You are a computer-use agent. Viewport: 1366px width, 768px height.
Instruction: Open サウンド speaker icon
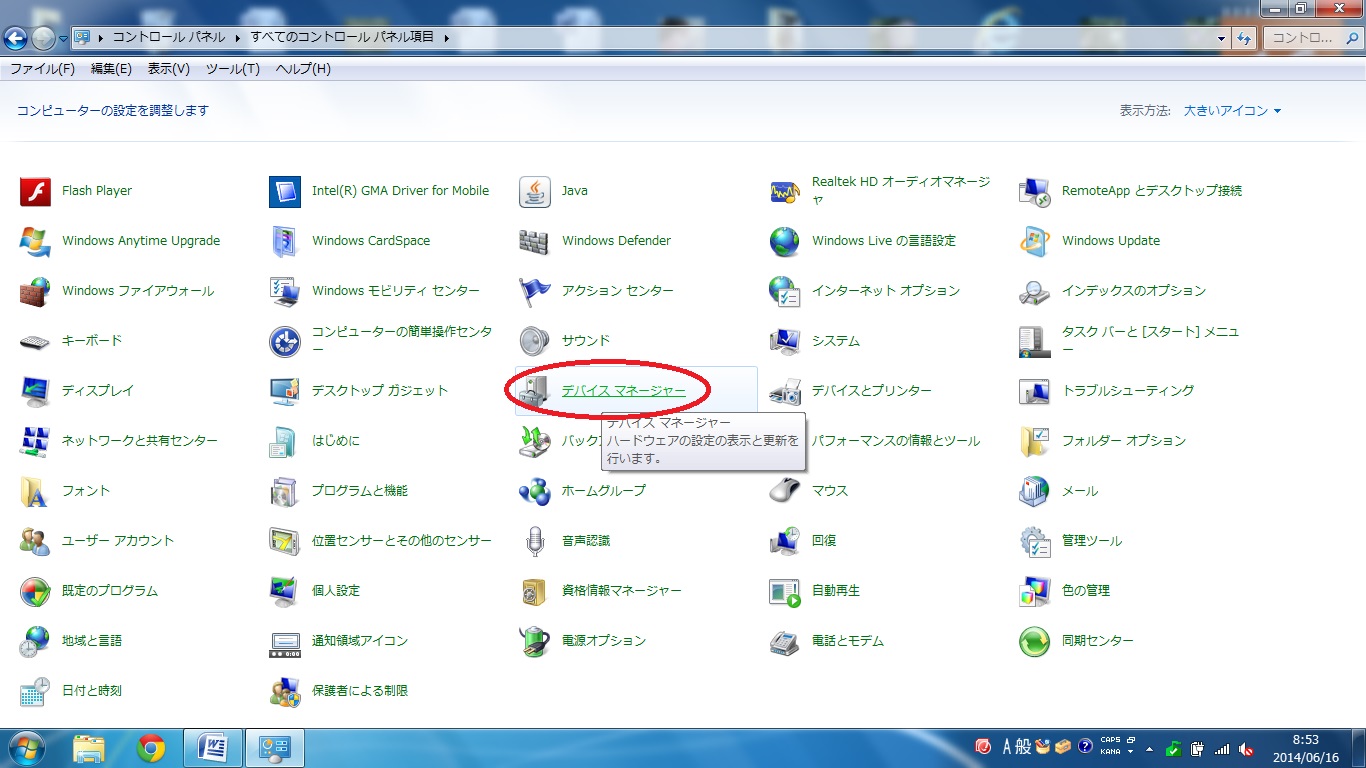[x=535, y=341]
